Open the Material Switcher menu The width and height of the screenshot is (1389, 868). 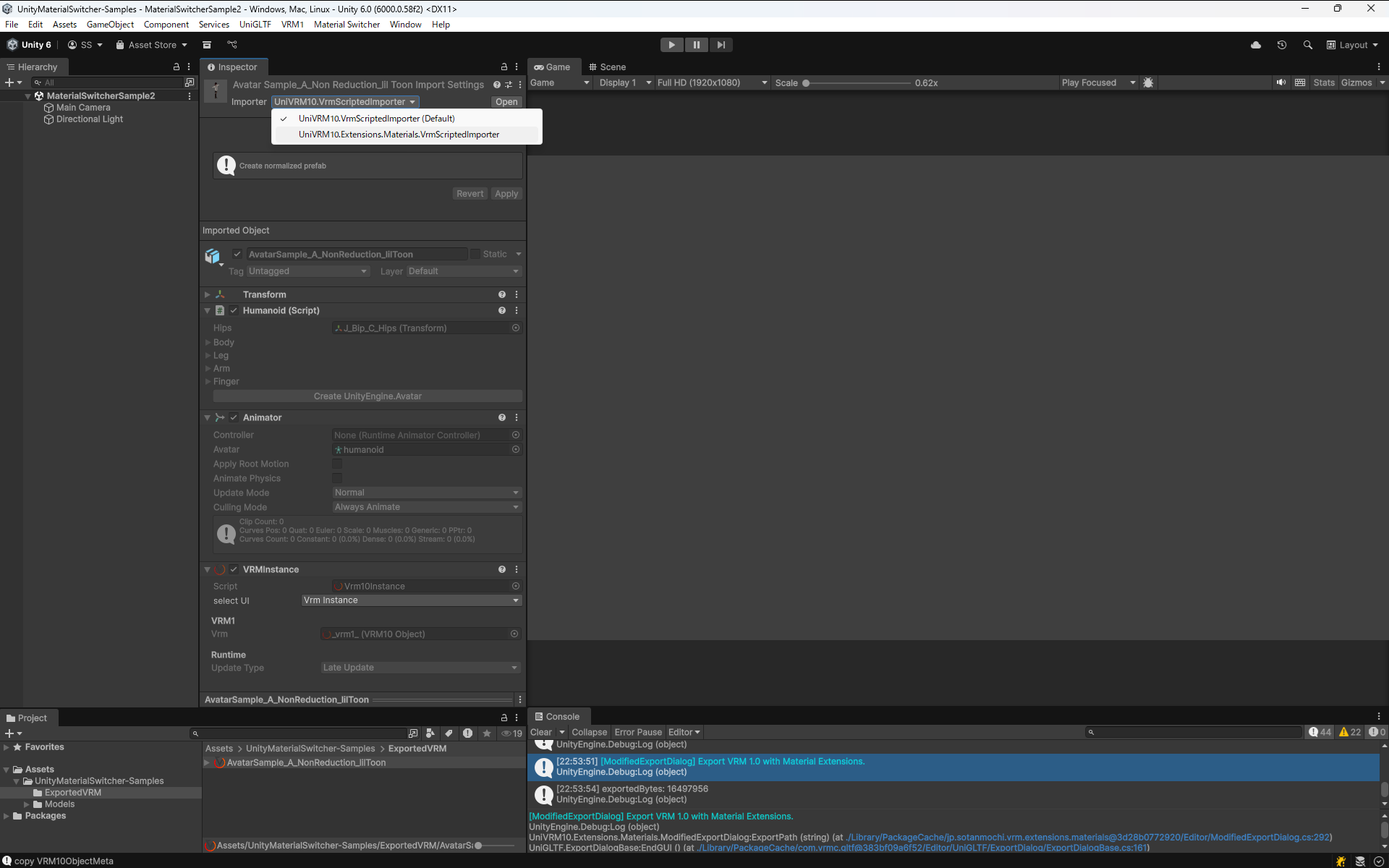coord(347,25)
